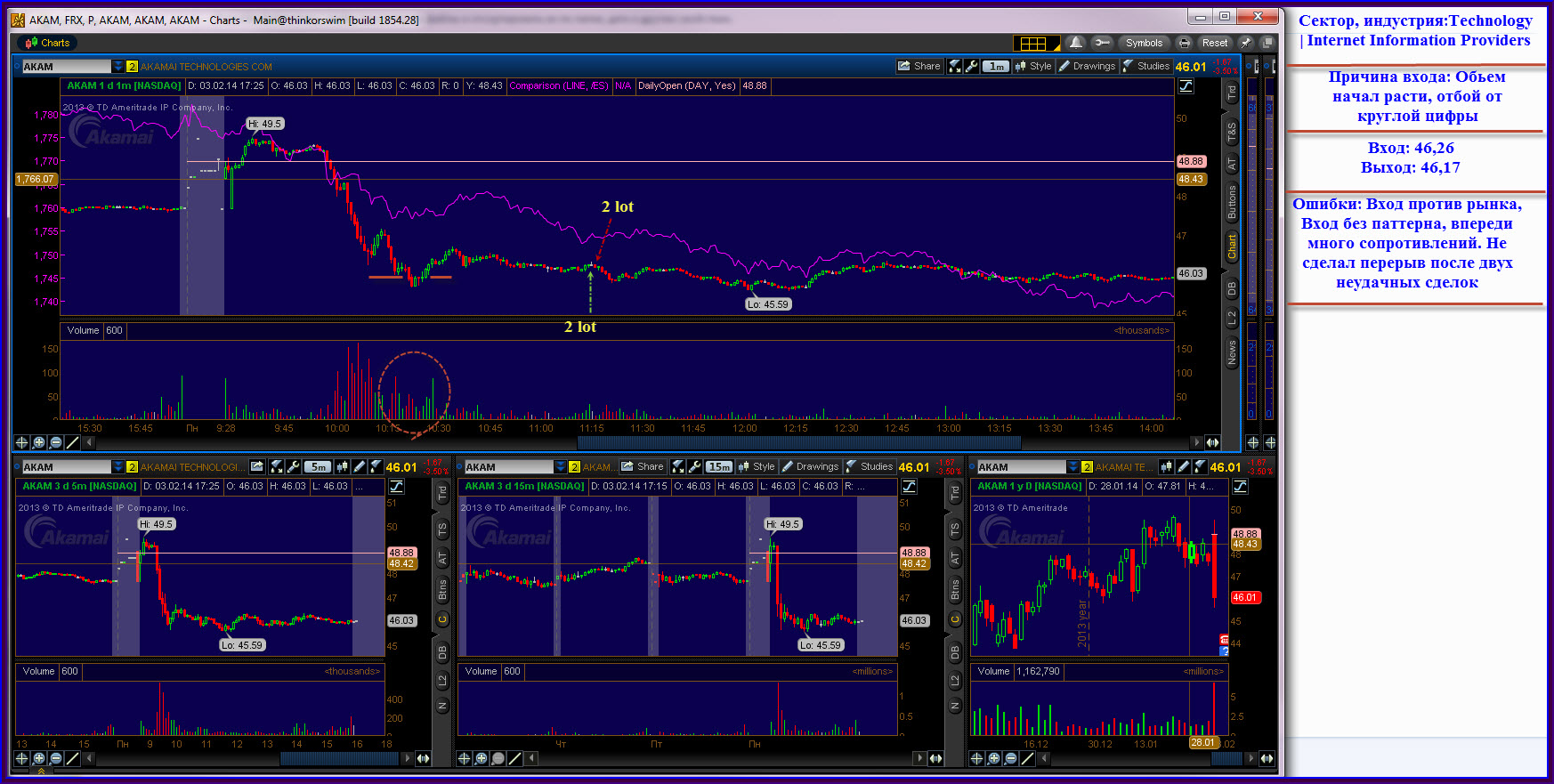Click the yellow 2 link badge in main chart

(x=132, y=67)
